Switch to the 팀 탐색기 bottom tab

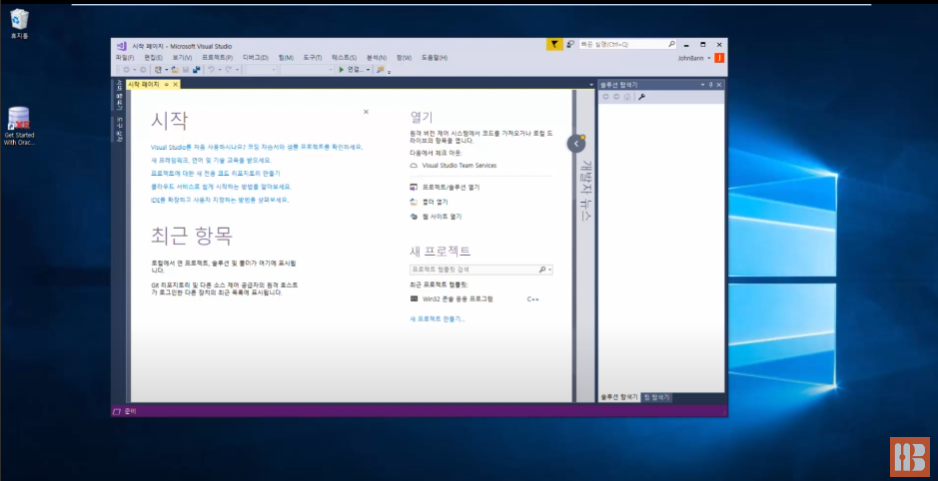tap(657, 397)
